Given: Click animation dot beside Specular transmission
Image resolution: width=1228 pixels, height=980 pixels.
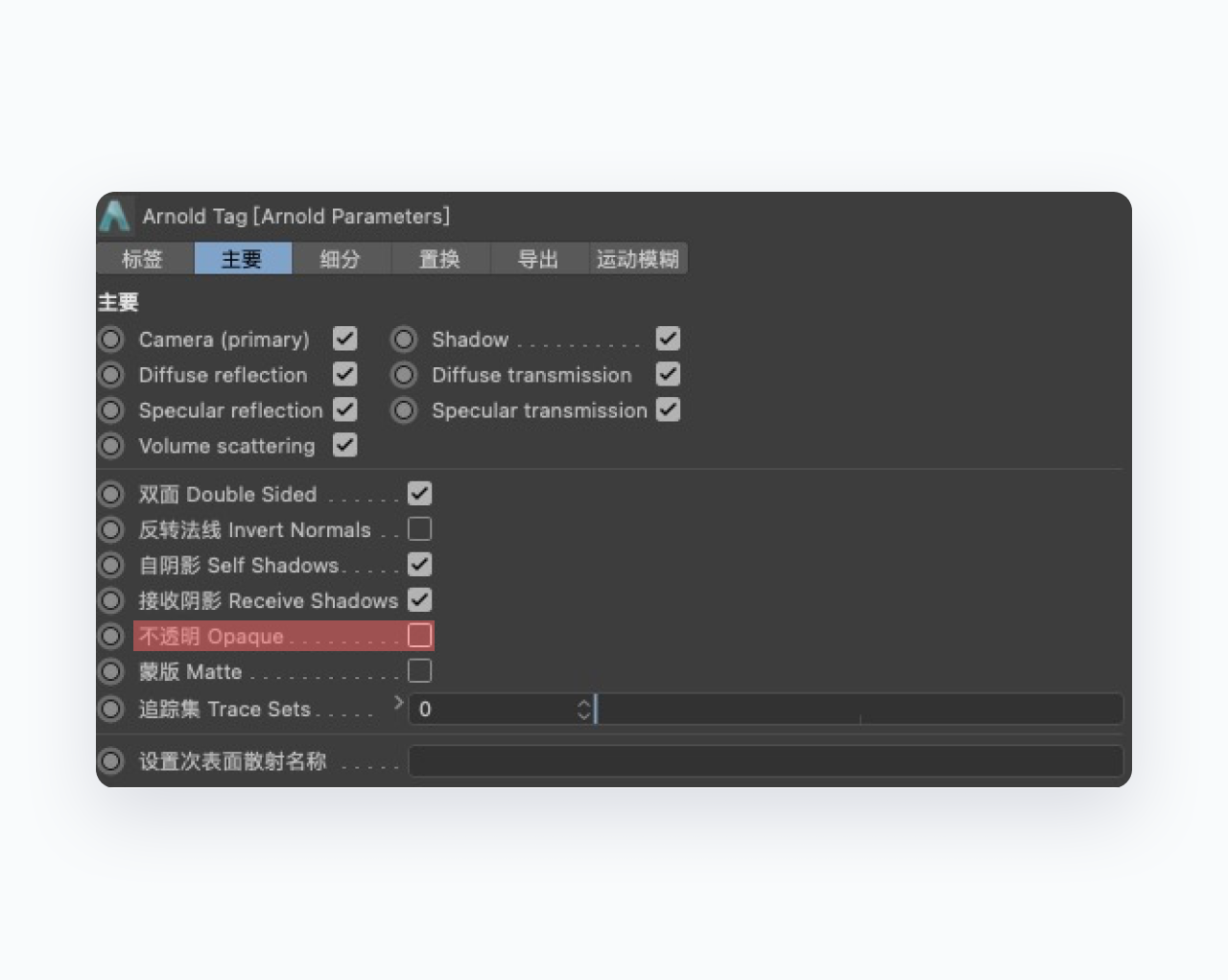Looking at the screenshot, I should tap(404, 410).
